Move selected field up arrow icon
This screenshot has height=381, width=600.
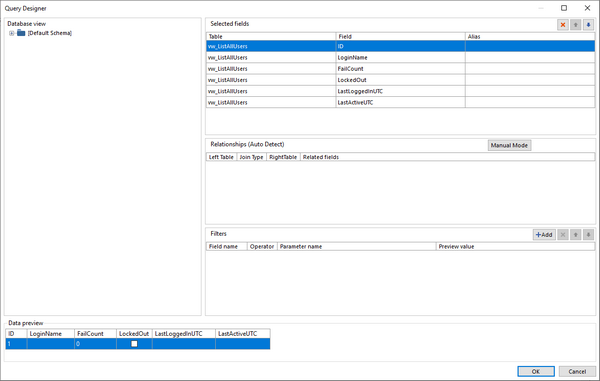coord(576,25)
